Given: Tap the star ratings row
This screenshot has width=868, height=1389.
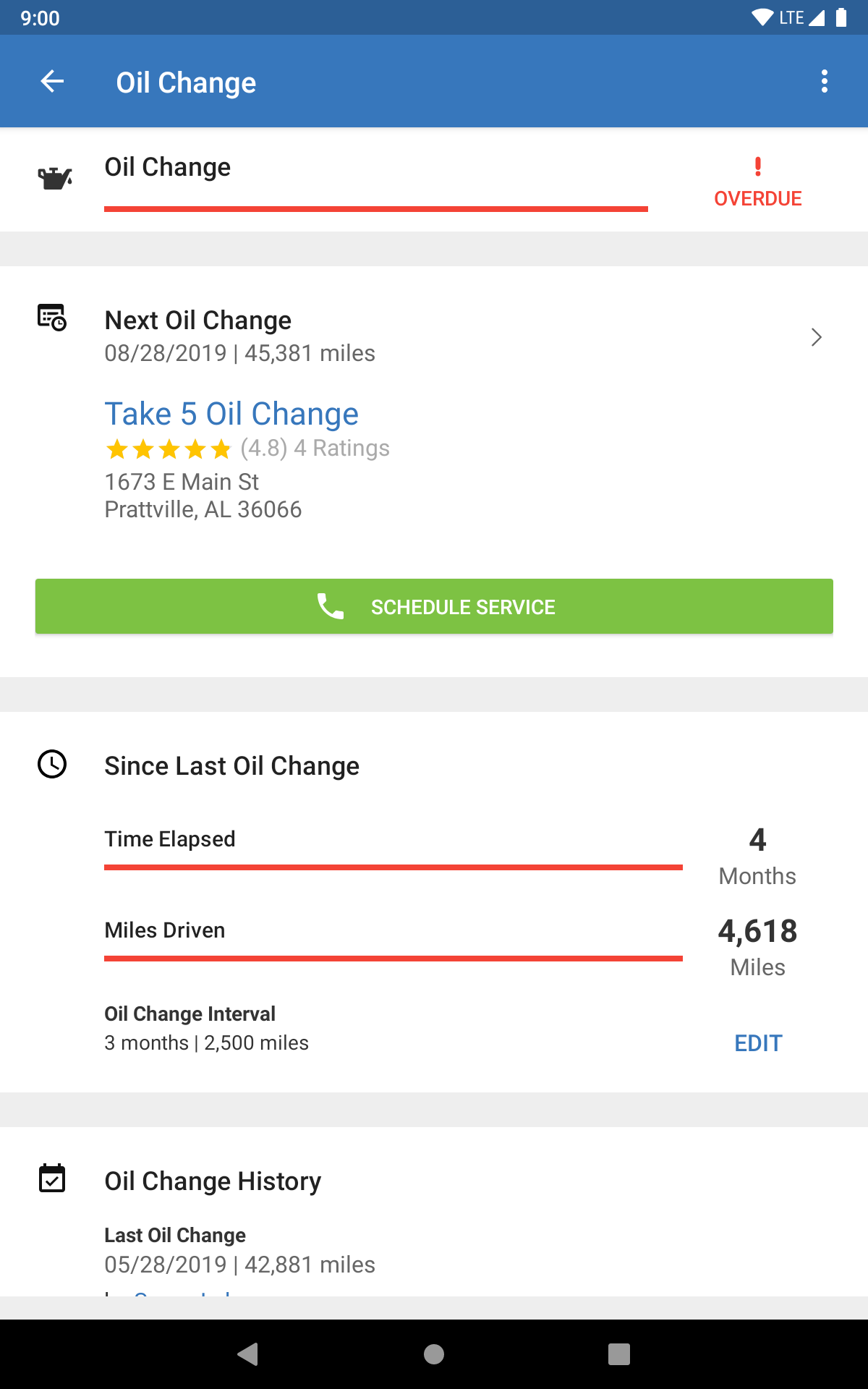Looking at the screenshot, I should [x=169, y=449].
